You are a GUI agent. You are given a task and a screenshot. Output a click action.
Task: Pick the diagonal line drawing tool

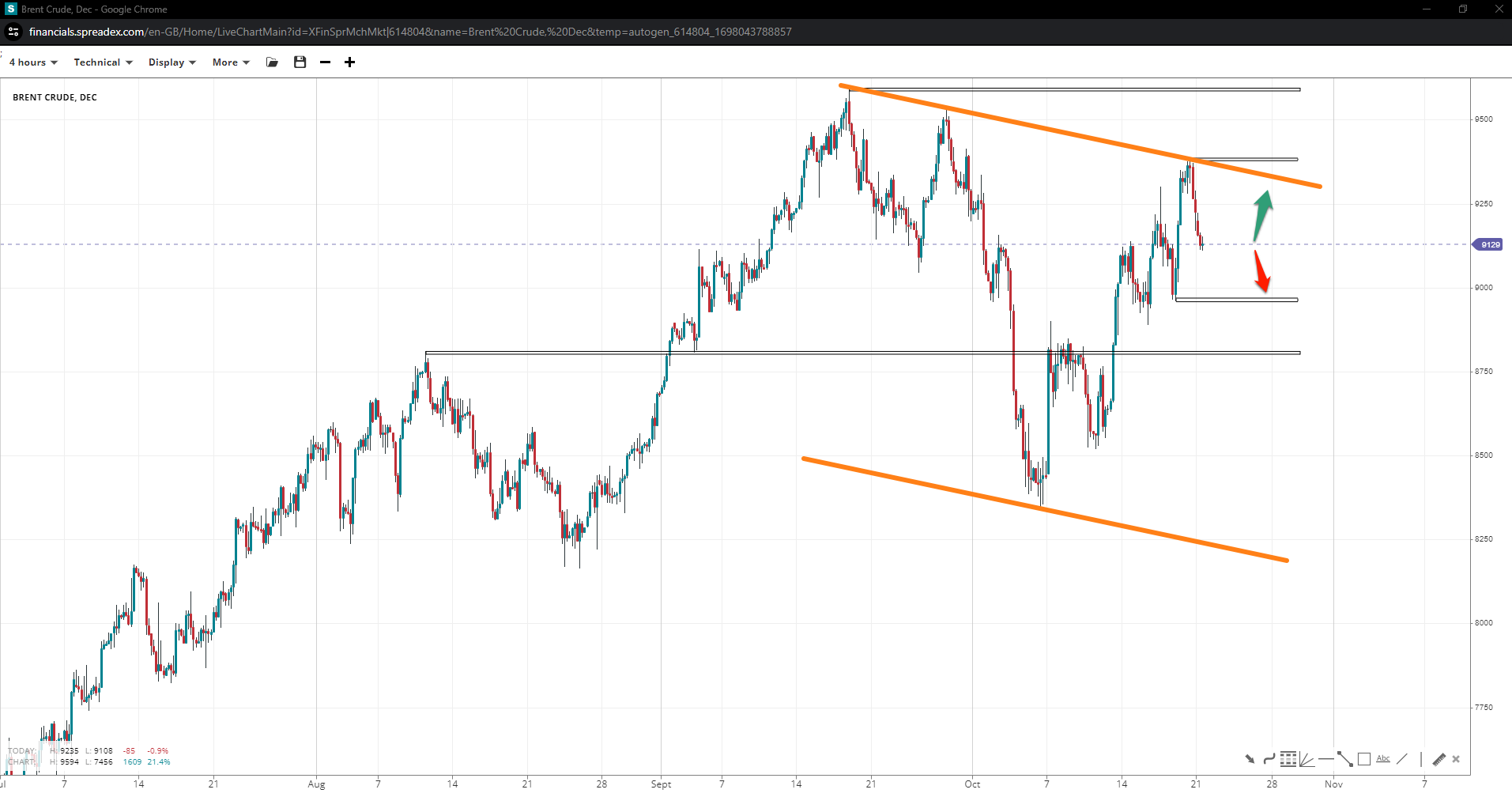1401,759
